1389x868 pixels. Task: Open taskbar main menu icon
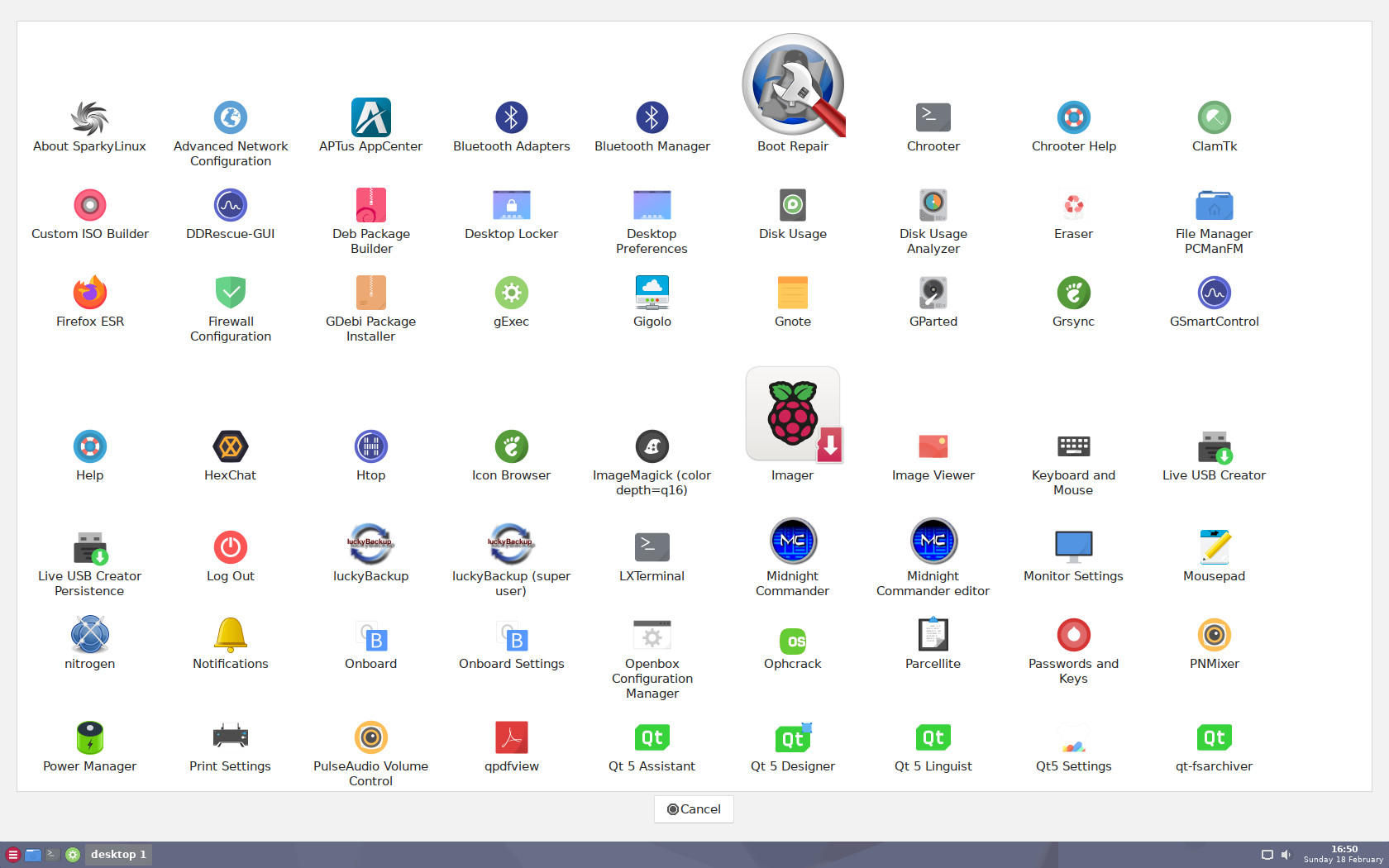pyautogui.click(x=12, y=855)
